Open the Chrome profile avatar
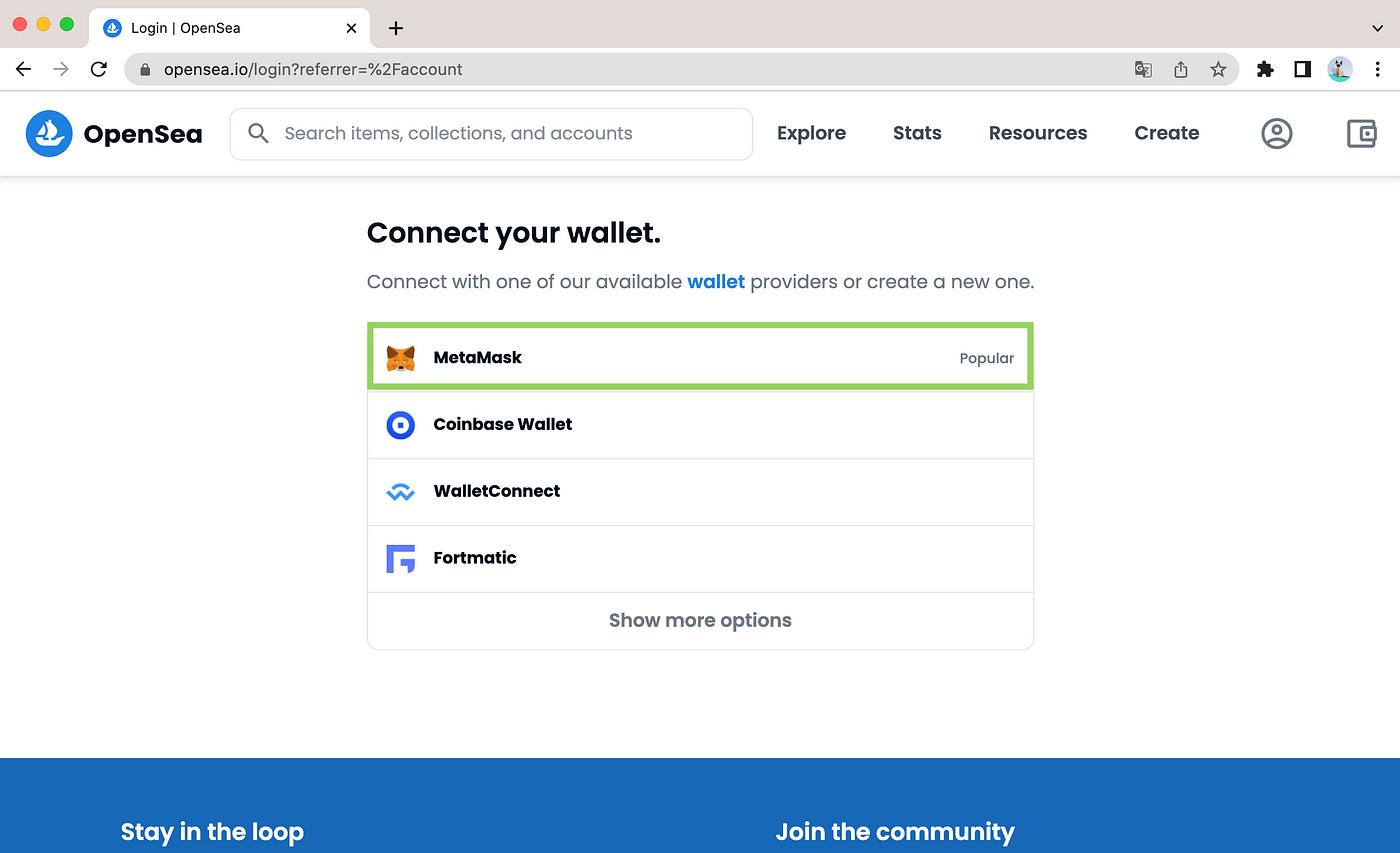This screenshot has width=1400, height=853. (x=1340, y=69)
